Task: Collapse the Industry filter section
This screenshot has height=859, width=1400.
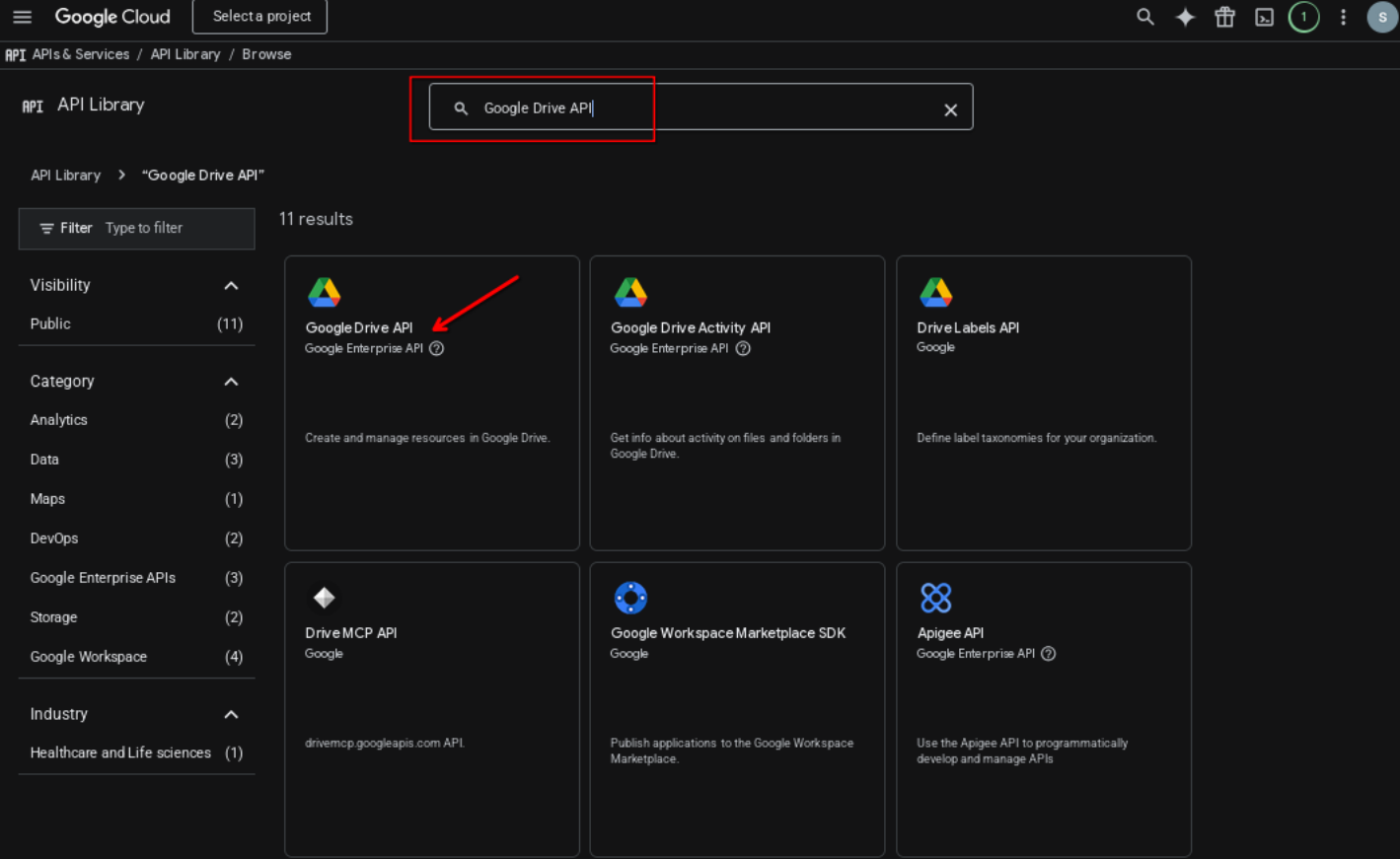Action: point(231,714)
